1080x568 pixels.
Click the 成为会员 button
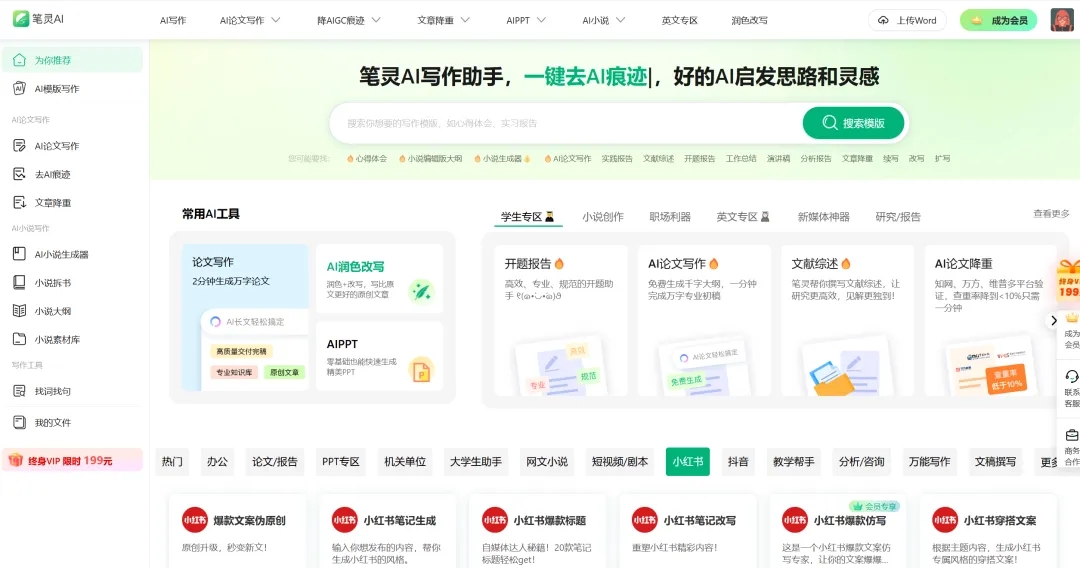click(x=999, y=20)
